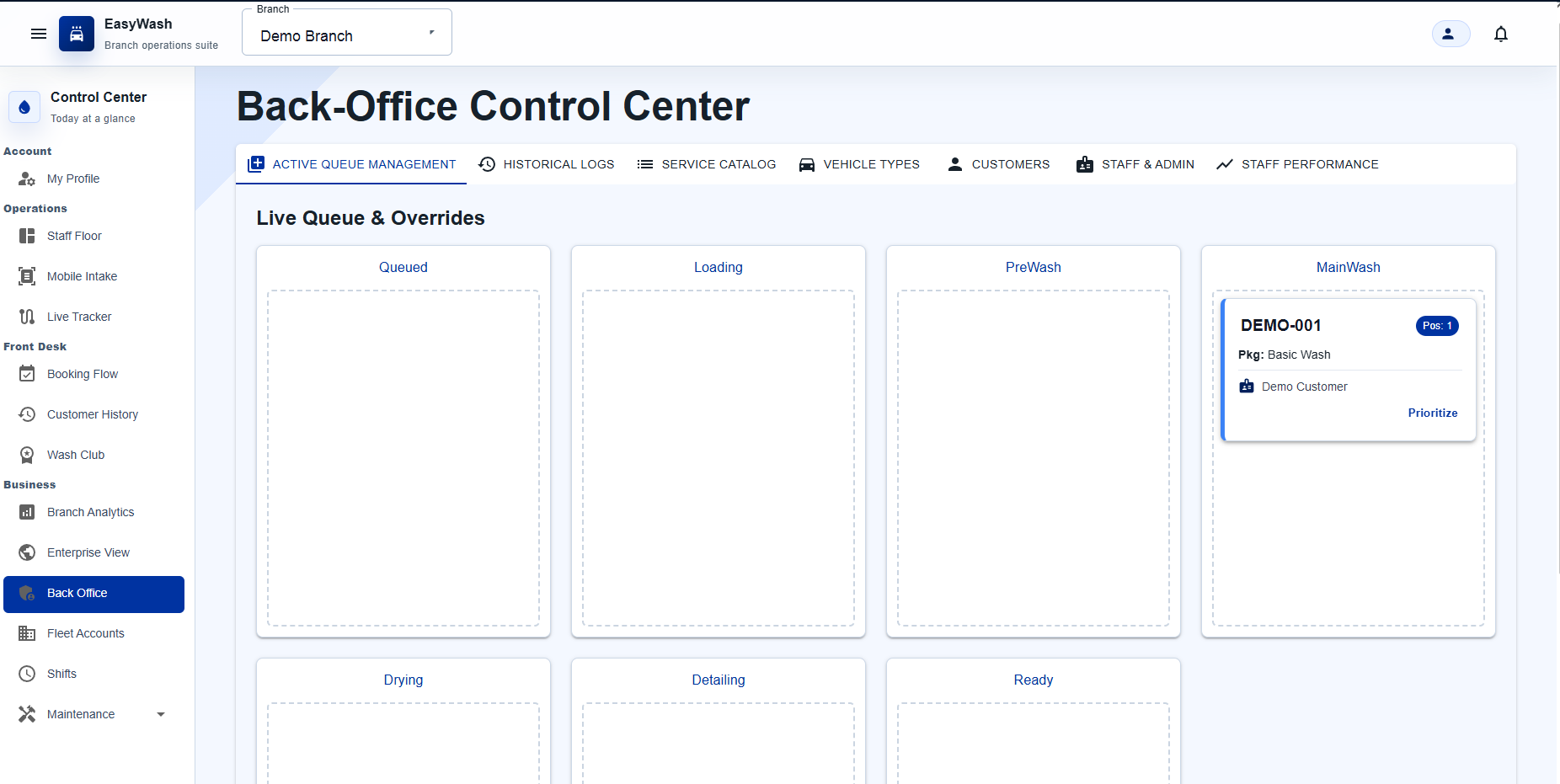Image resolution: width=1560 pixels, height=784 pixels.
Task: Open Fleet Accounts page
Action: (93, 633)
